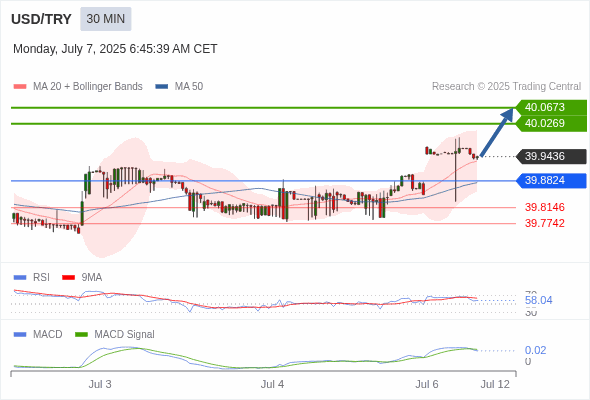Click the Jul 4 date axis label
This screenshot has width=590, height=400.
click(272, 384)
